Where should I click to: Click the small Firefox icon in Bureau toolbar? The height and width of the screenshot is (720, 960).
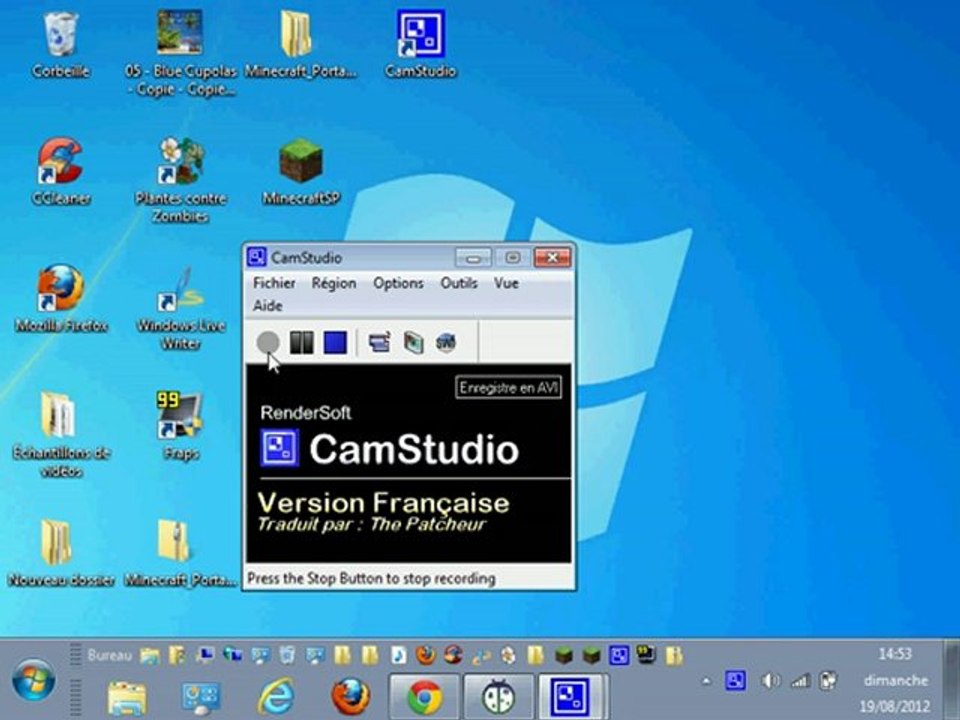point(425,655)
